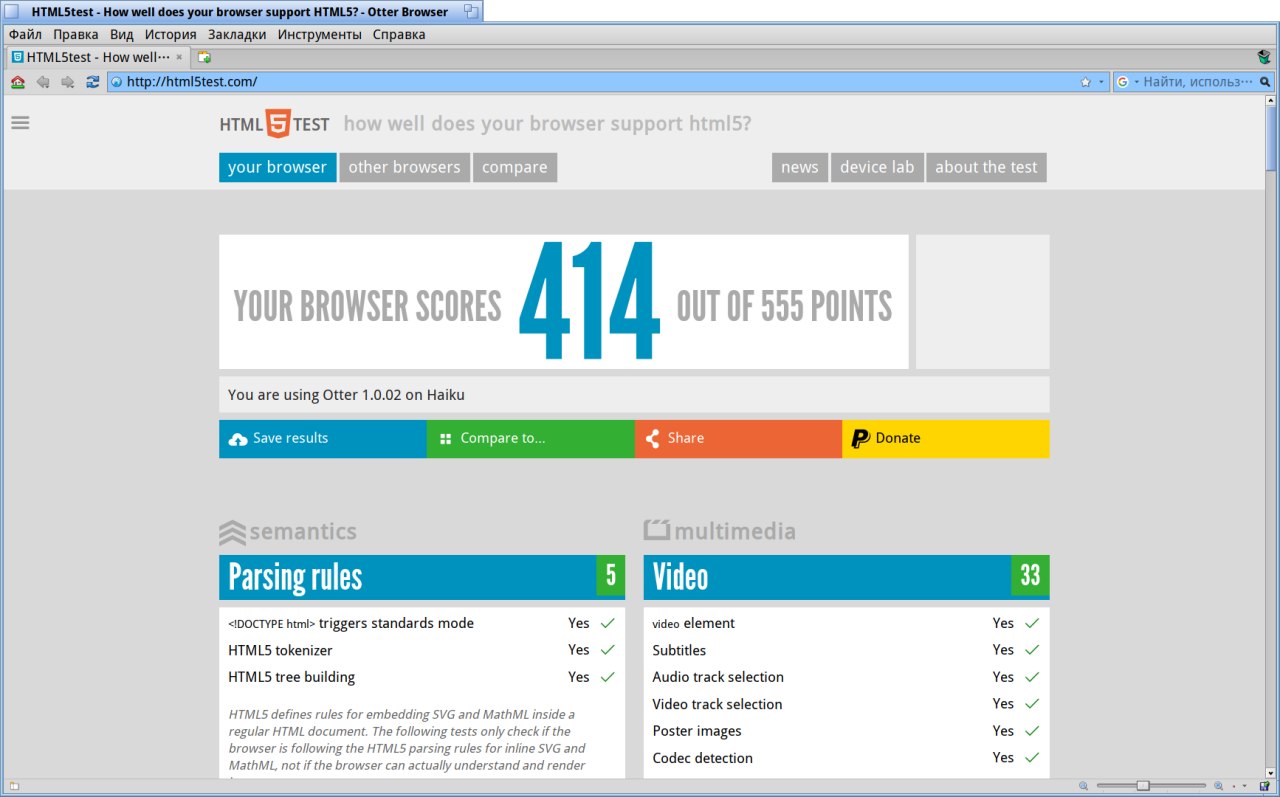
Task: Switch to the 'your browser' page tab
Action: coord(277,167)
